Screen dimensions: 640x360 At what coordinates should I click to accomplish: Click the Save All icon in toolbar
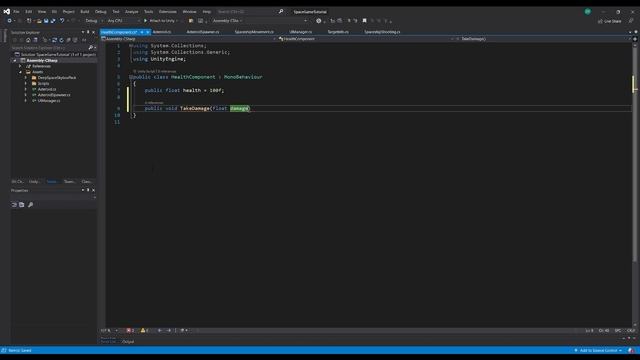click(x=53, y=20)
